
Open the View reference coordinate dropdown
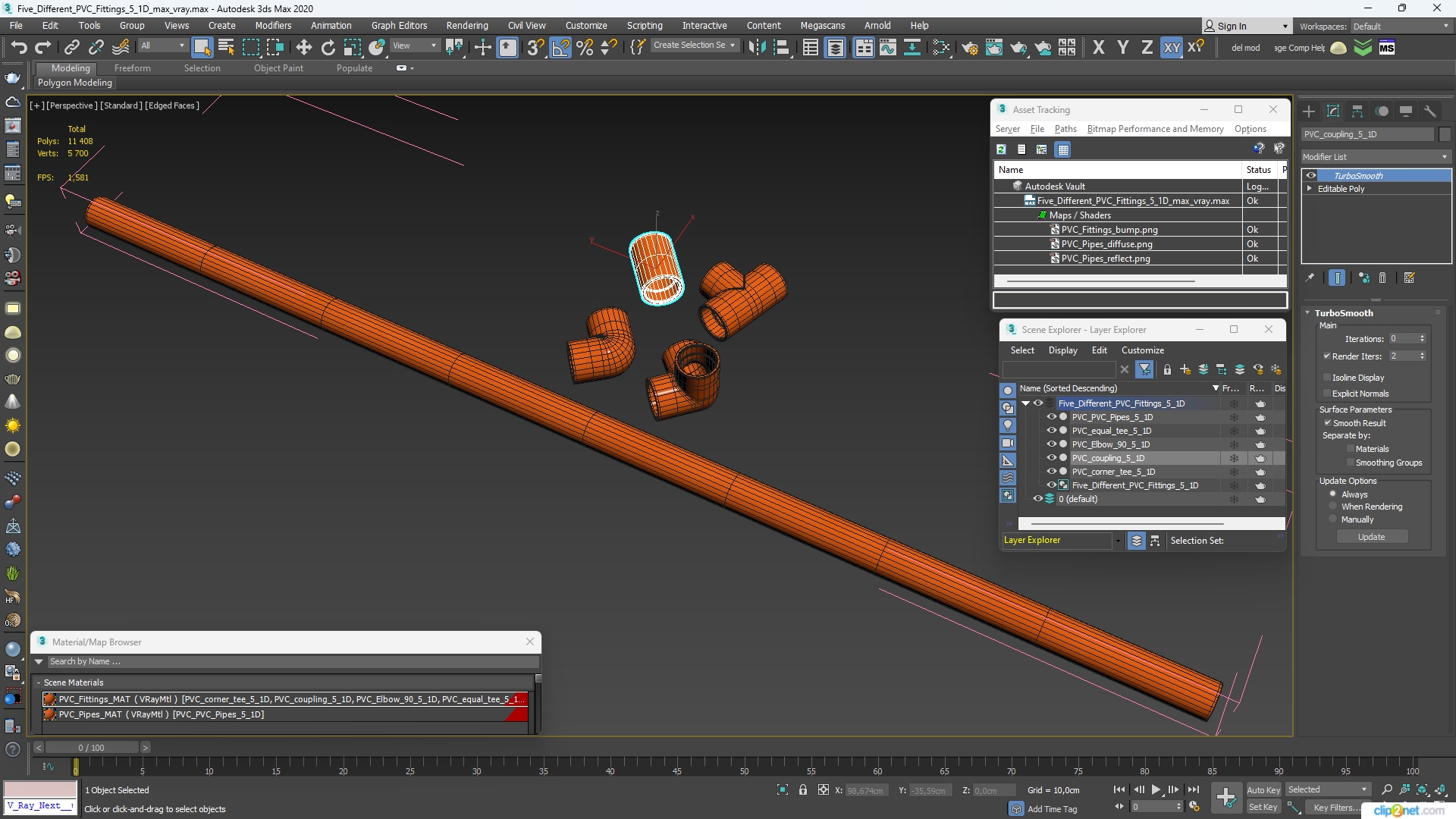point(415,45)
